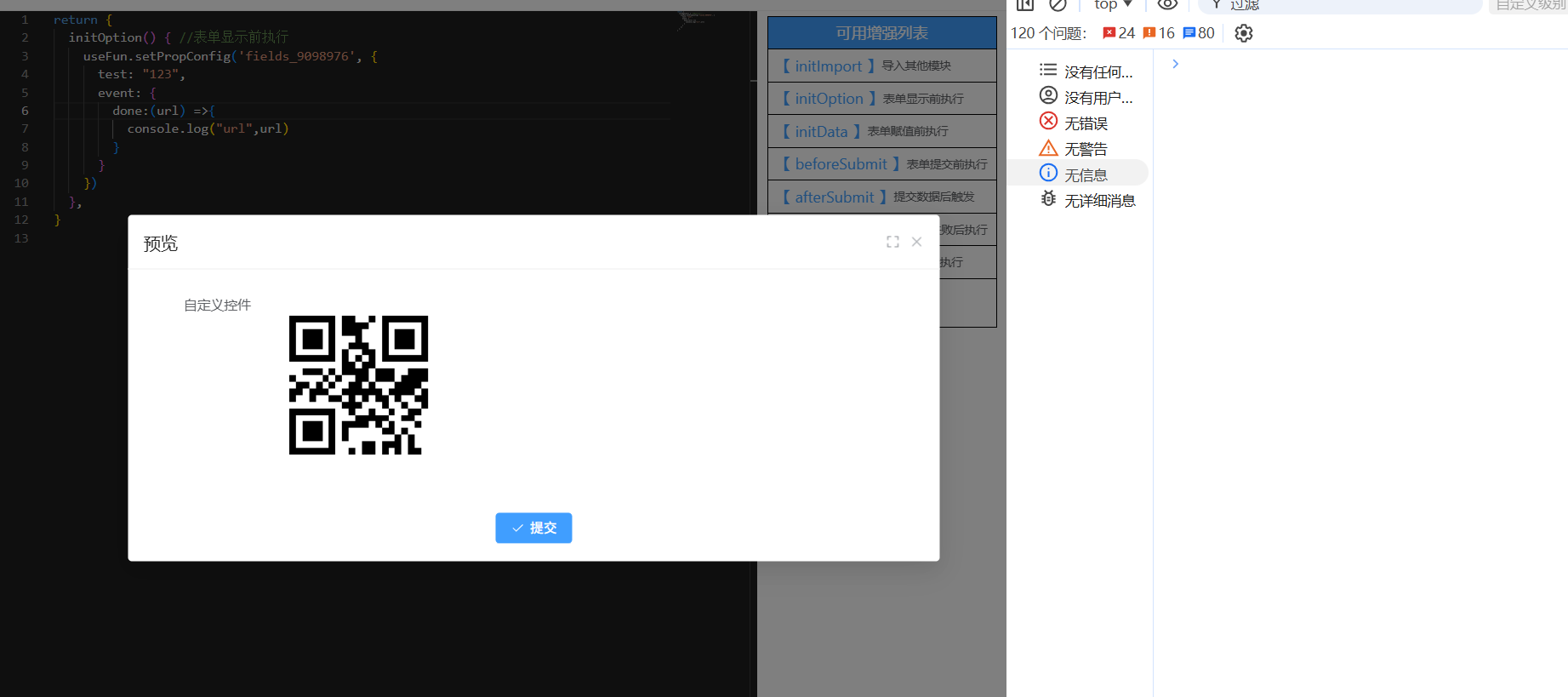Open console settings gear icon
The image size is (1568, 697).
1243,33
